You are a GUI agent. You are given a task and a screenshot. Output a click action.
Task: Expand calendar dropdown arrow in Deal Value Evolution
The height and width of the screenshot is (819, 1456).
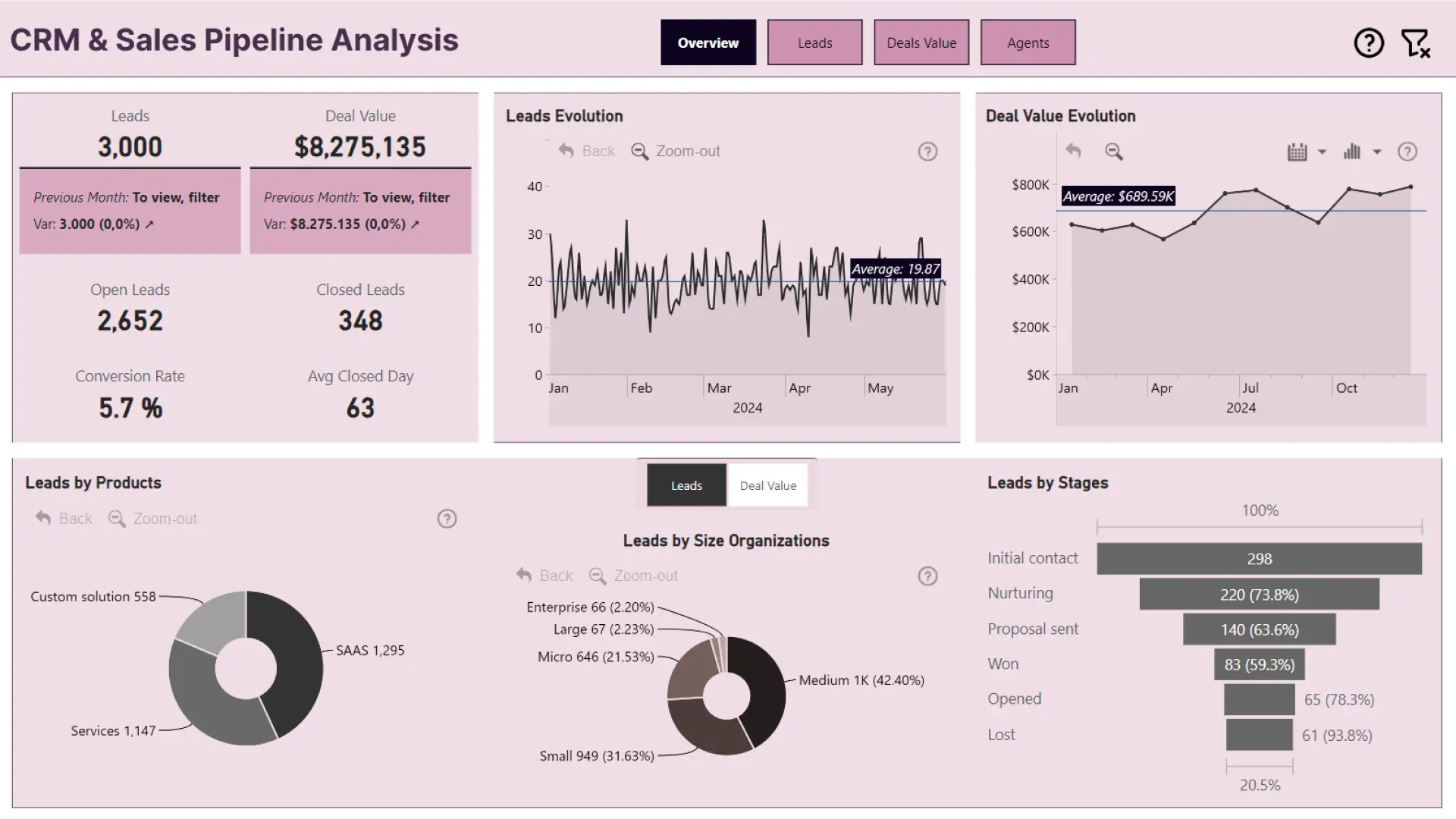1322,152
